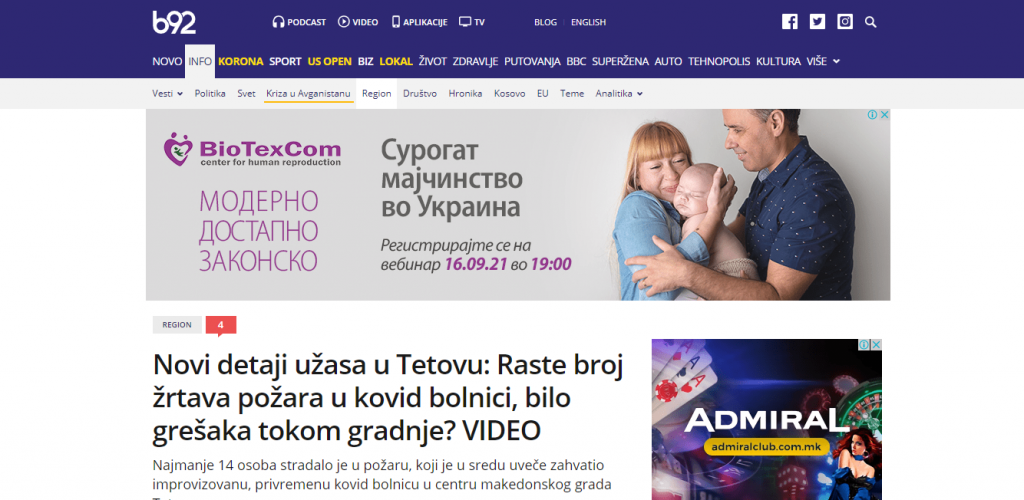Click admiralclub.com.mk link in ad
Viewport: 1024px width, 500px height.
[x=767, y=448]
